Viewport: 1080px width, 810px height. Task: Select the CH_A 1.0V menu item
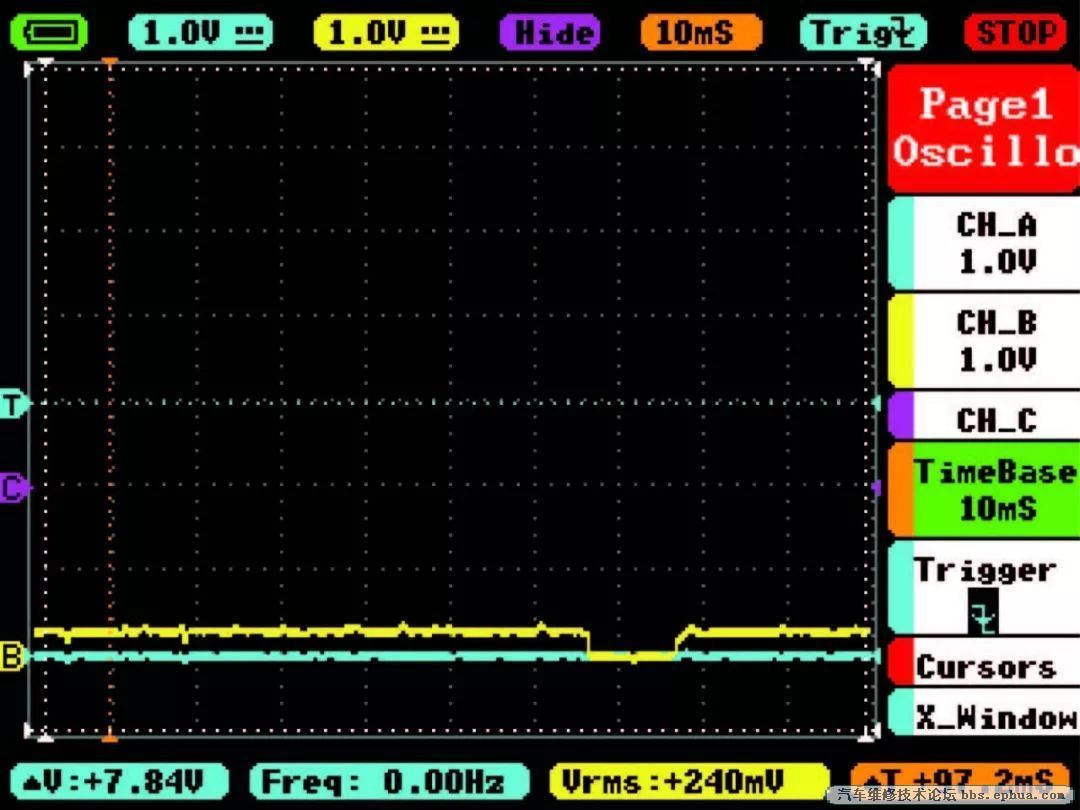pos(984,243)
